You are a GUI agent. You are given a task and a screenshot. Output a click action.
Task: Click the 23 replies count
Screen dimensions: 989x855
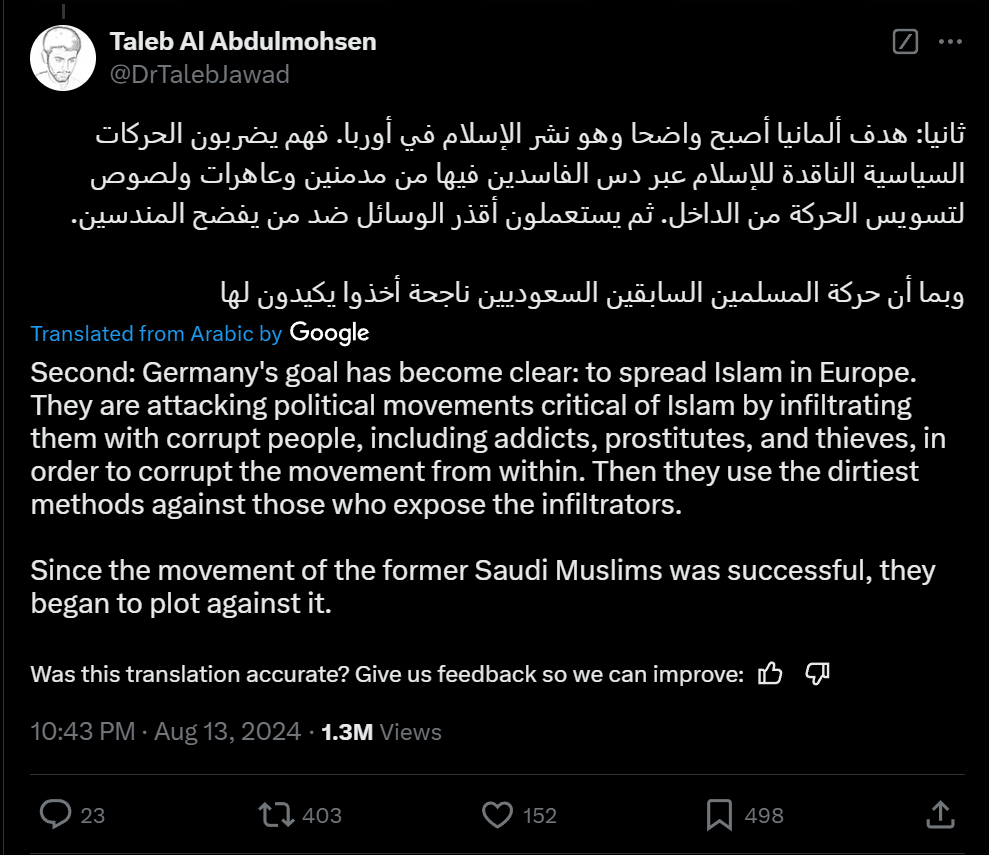click(x=92, y=816)
